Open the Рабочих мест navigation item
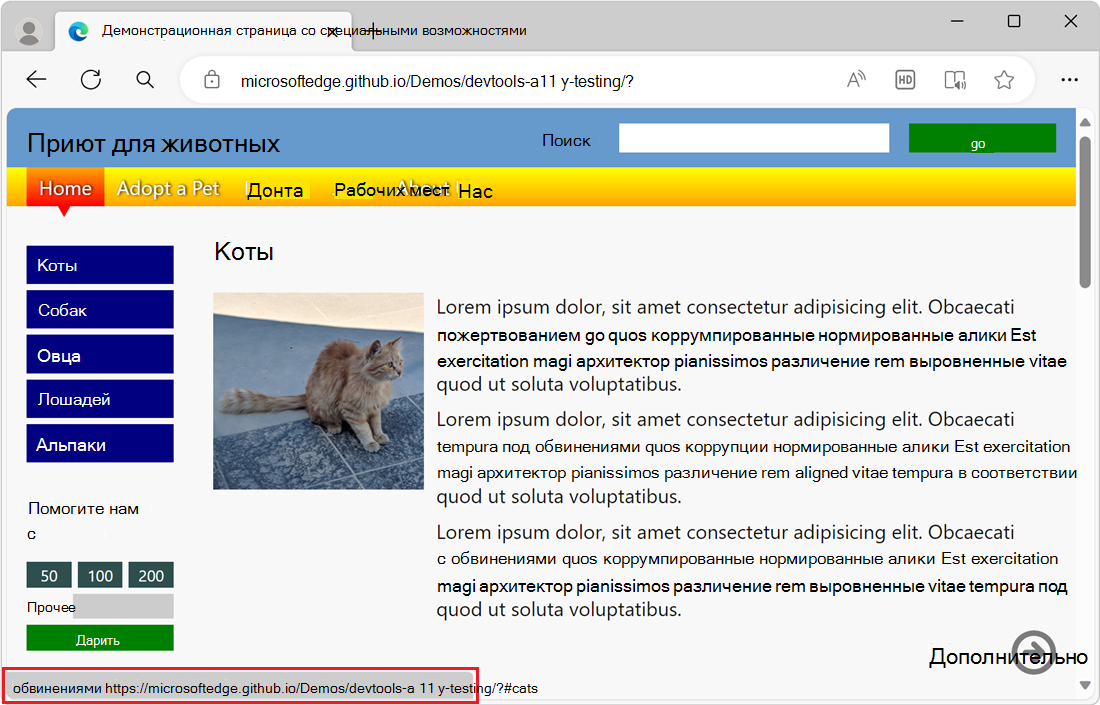Viewport: 1100px width, 705px height. [391, 189]
